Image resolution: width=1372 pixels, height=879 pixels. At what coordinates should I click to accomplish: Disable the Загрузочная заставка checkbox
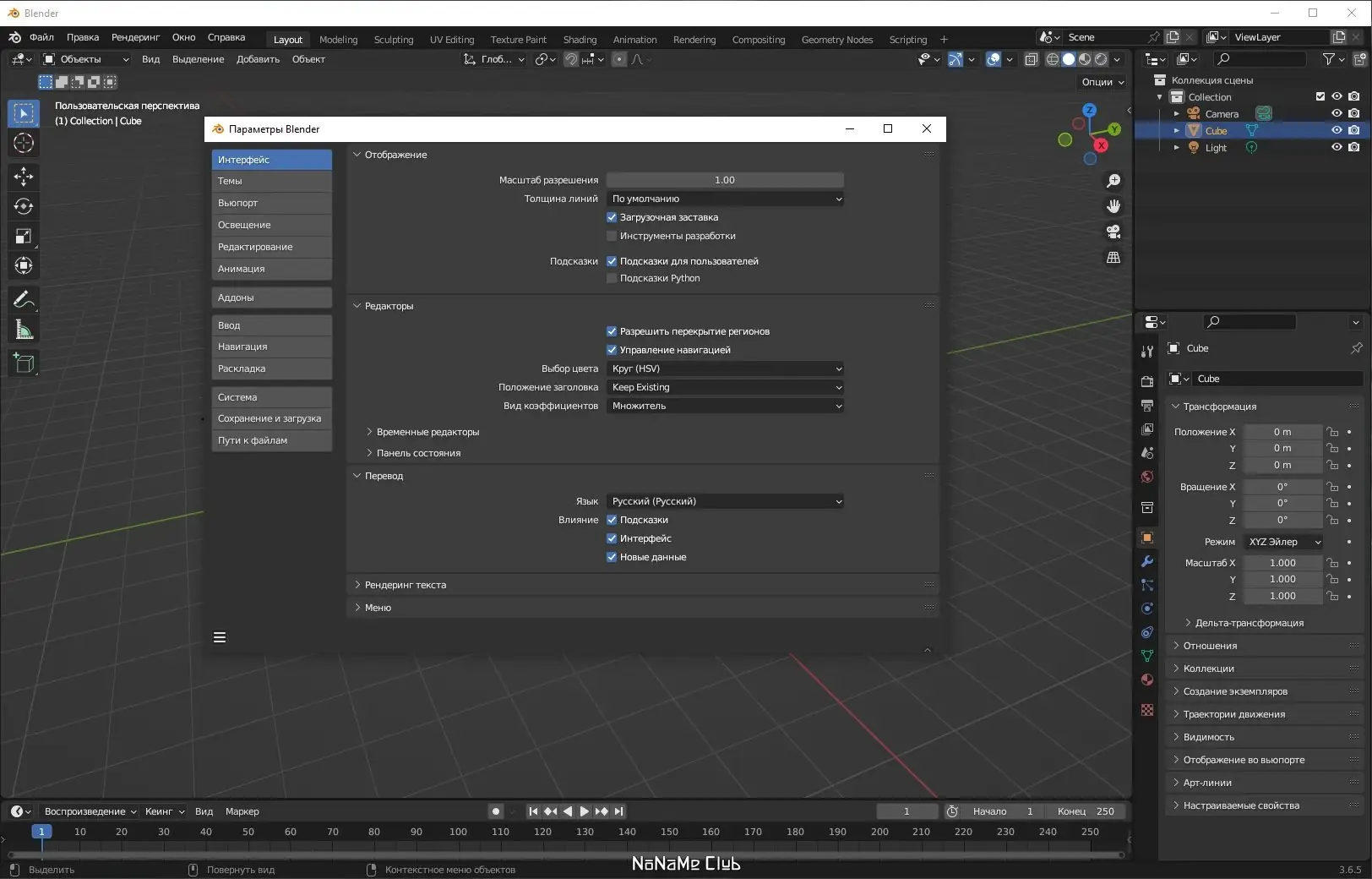point(612,217)
